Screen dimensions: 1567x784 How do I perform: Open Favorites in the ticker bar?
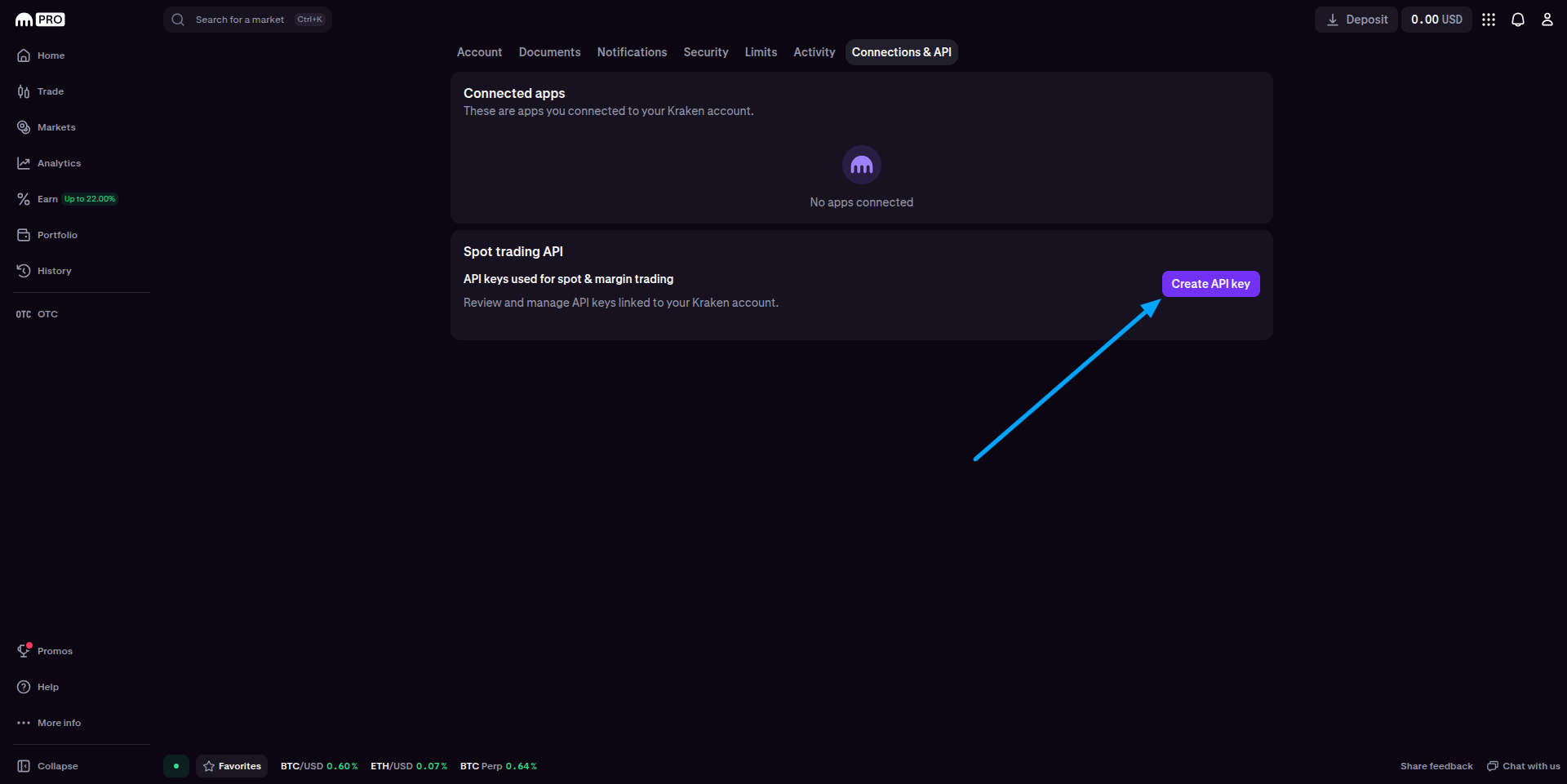(232, 766)
